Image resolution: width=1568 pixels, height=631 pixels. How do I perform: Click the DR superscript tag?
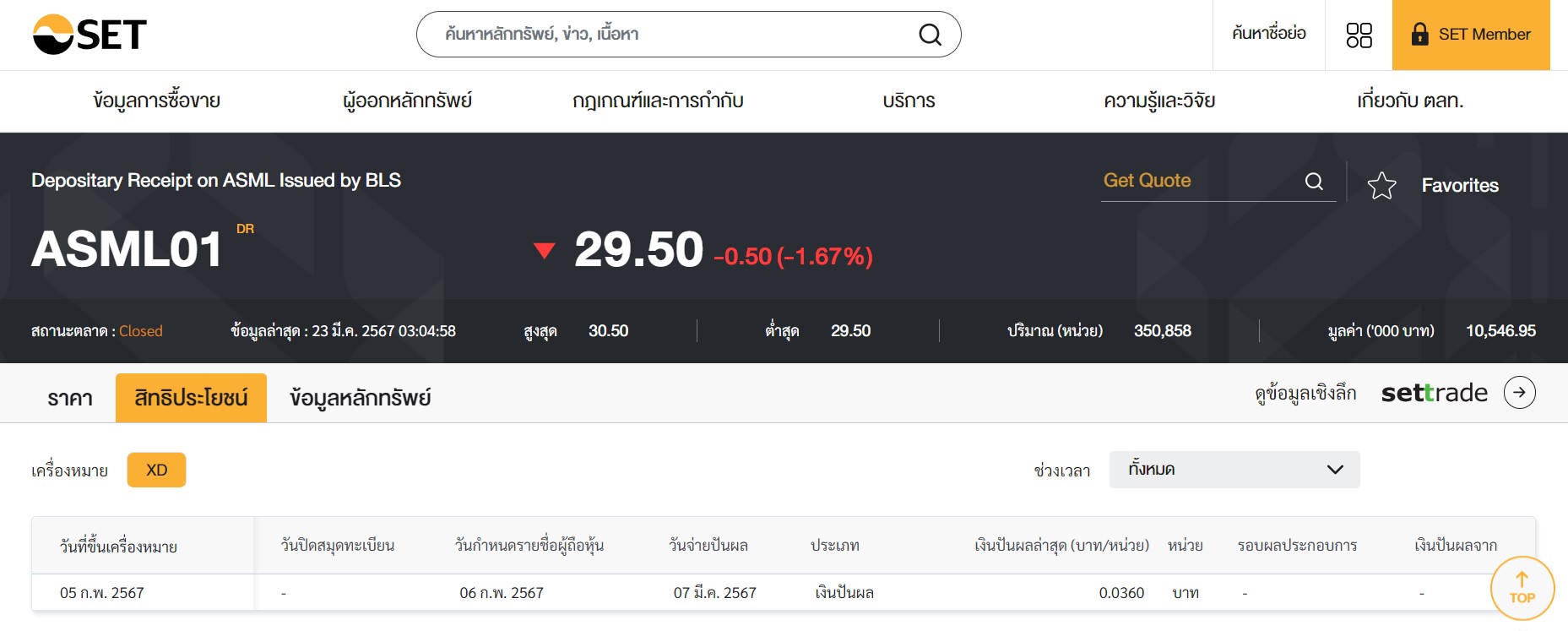coord(245,229)
